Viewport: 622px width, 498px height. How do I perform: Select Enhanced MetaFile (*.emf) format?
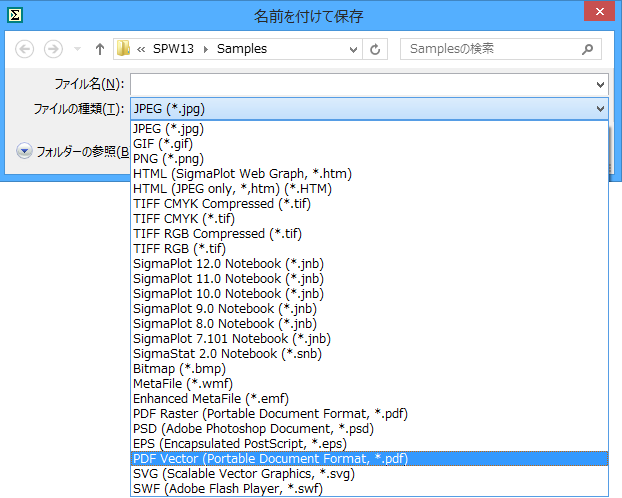(369, 399)
